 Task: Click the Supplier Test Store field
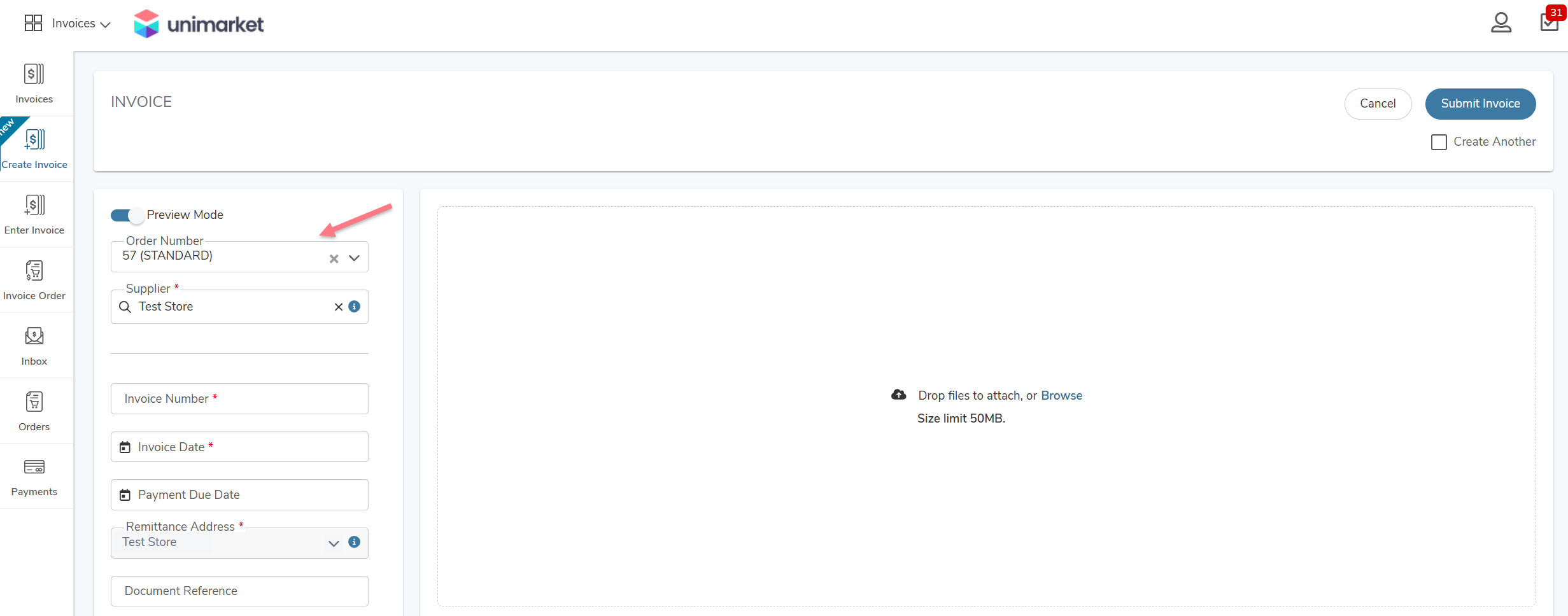tap(239, 307)
